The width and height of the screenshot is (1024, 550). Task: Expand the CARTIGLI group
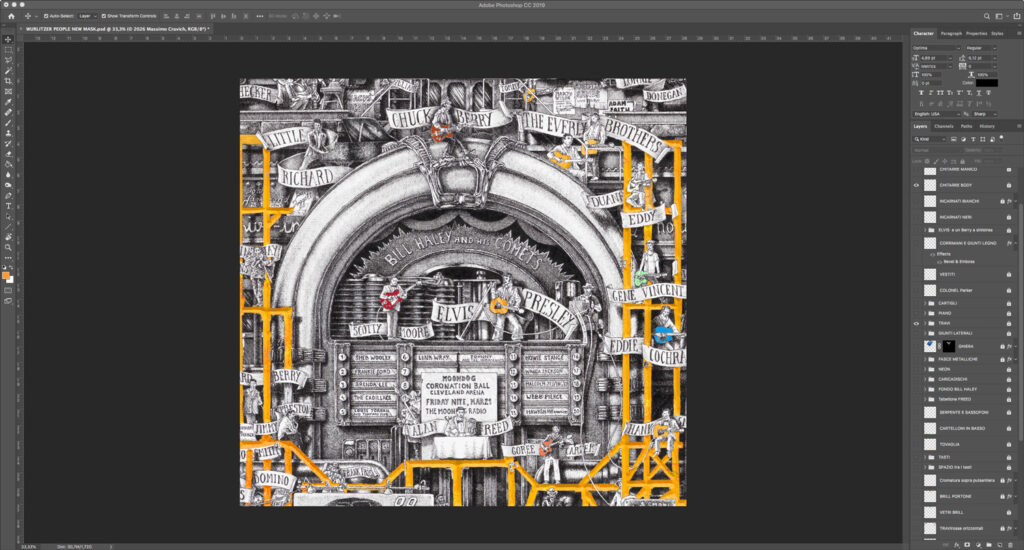coord(925,303)
